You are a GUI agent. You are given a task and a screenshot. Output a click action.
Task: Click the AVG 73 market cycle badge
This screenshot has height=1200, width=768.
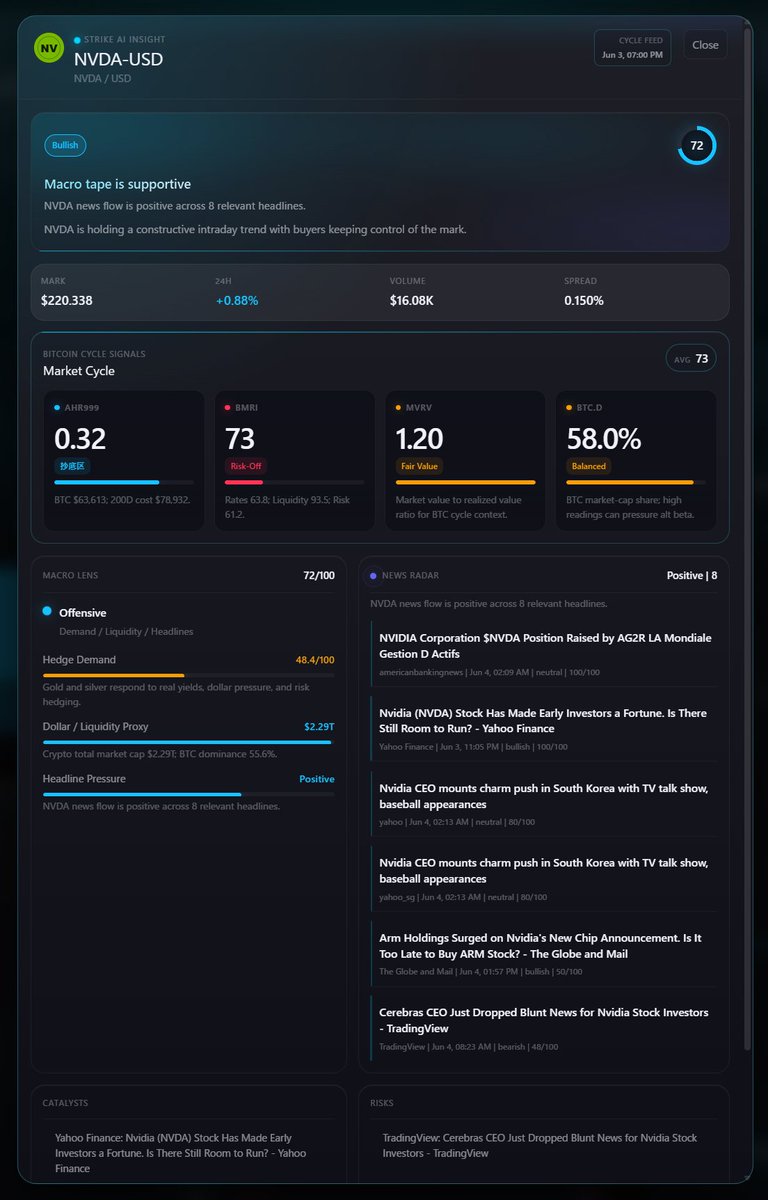coord(691,359)
